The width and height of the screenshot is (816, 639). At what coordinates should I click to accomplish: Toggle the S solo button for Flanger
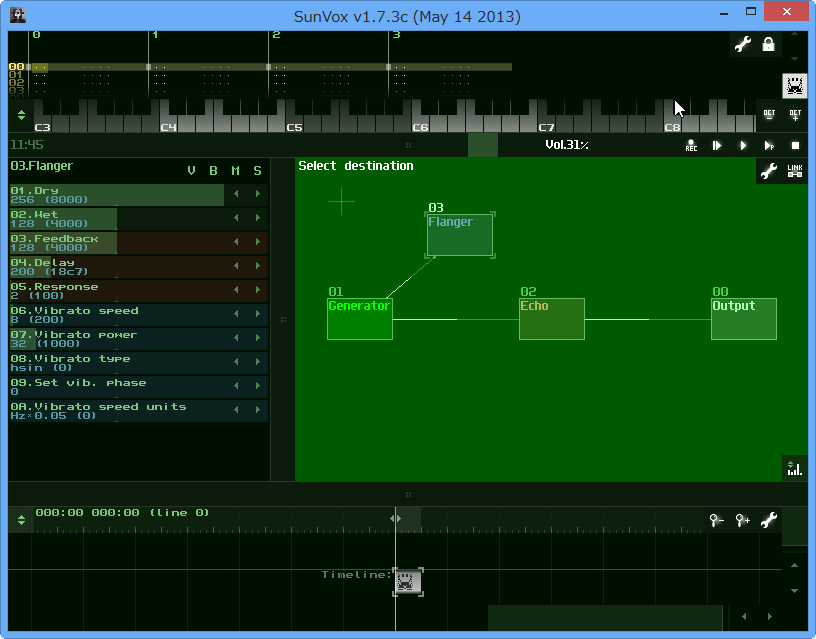point(257,171)
